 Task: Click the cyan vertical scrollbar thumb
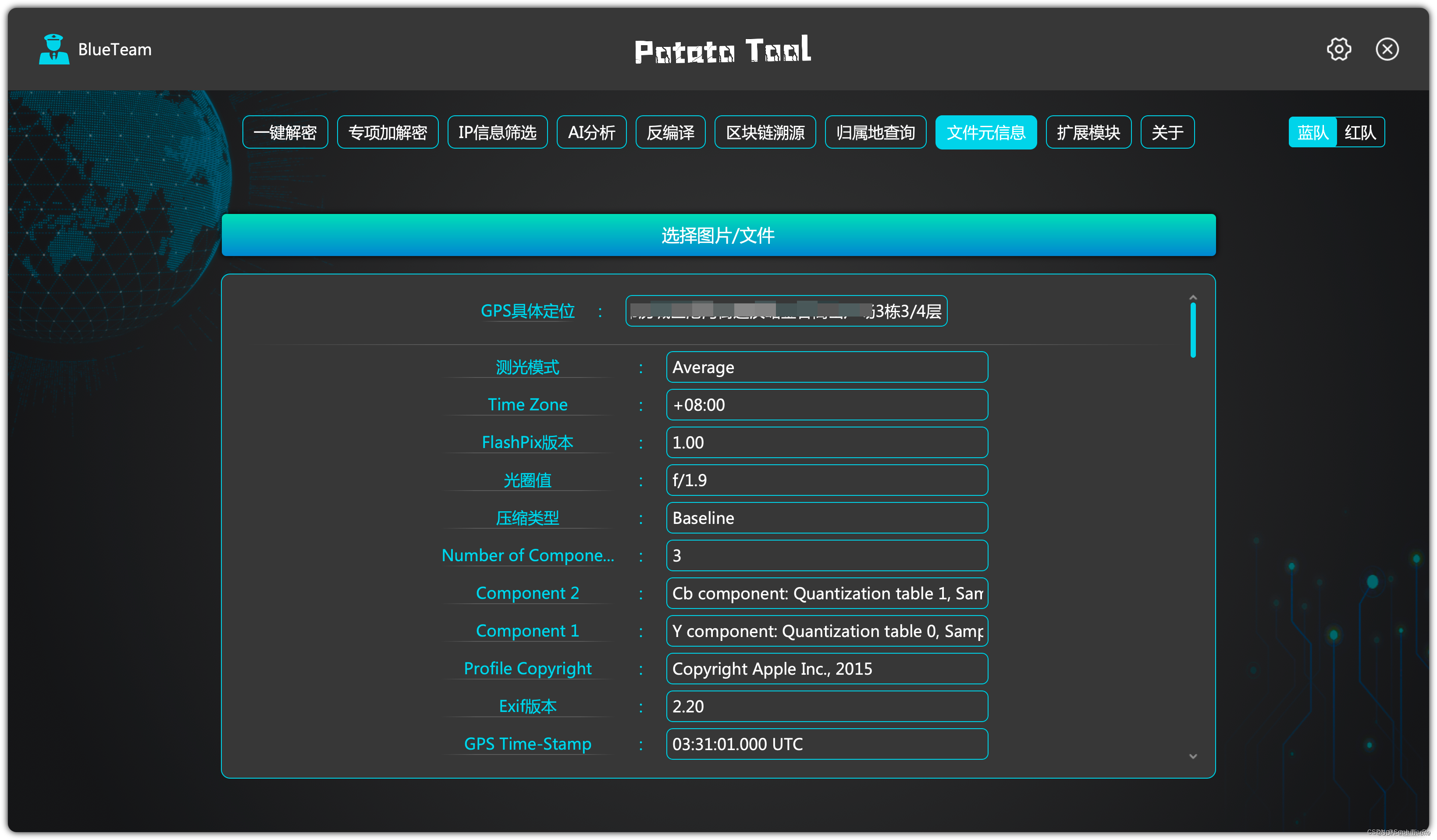[x=1192, y=330]
